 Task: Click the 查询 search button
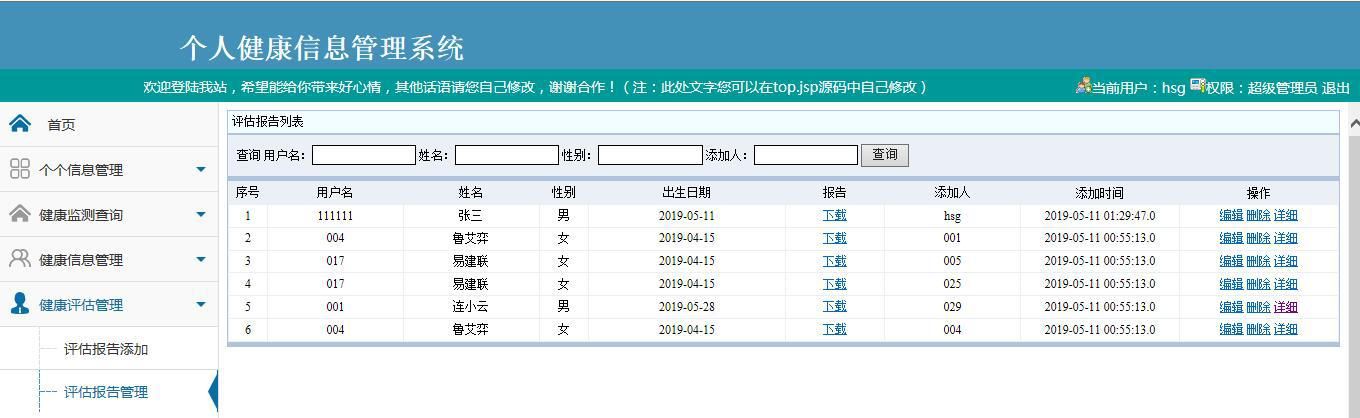(x=885, y=155)
